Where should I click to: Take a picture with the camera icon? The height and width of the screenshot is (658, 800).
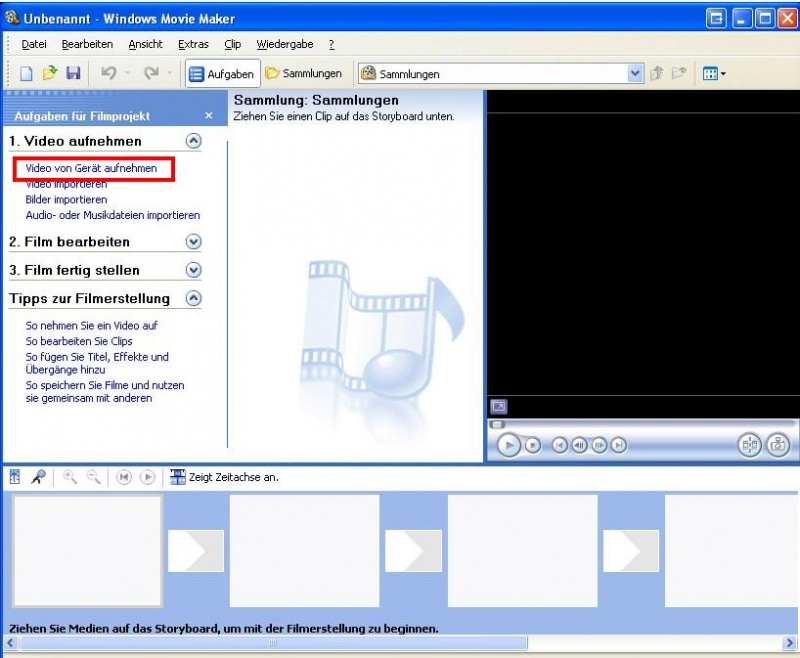(x=778, y=445)
